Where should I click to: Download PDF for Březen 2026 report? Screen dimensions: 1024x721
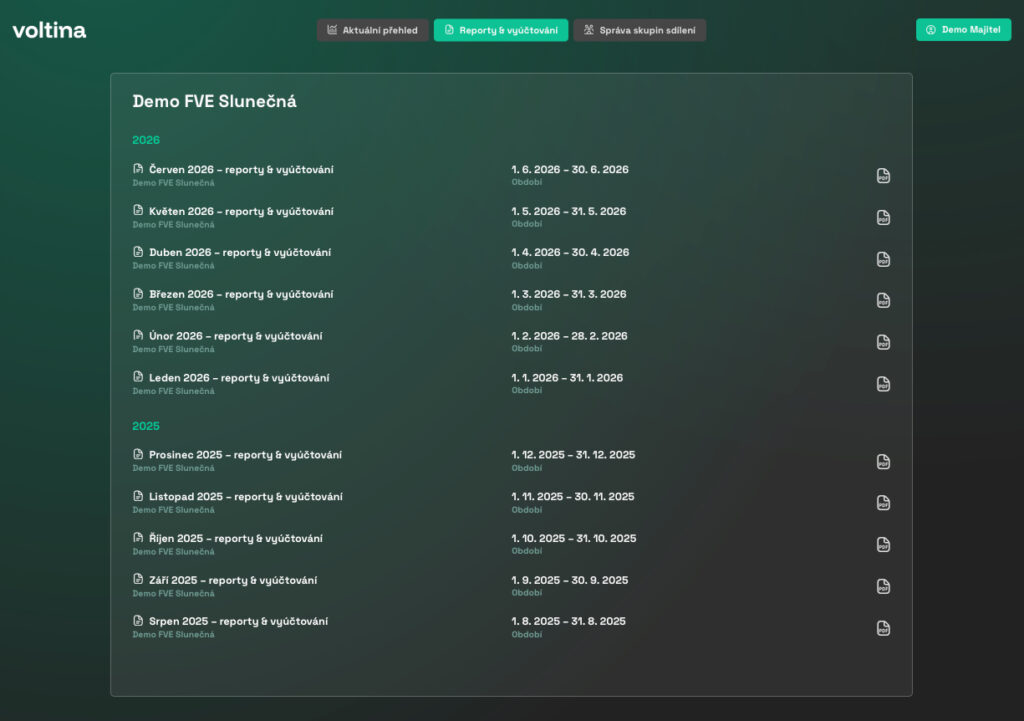coord(883,300)
